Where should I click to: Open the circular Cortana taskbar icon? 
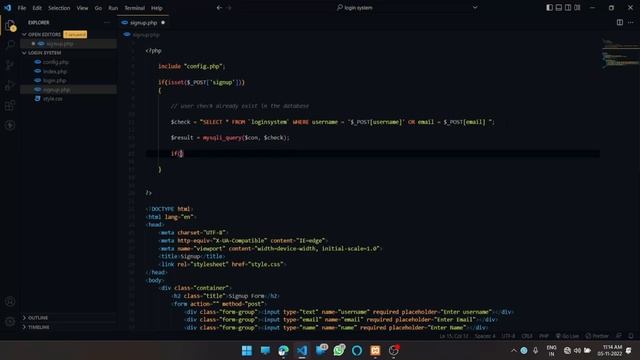357,351
